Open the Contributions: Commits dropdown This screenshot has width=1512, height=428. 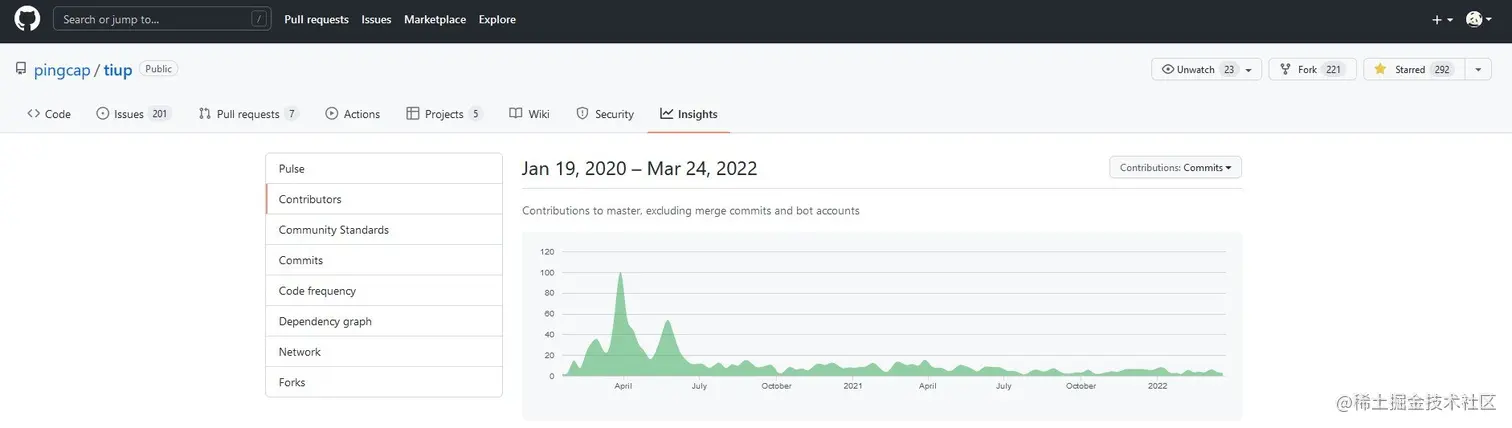[x=1176, y=168]
